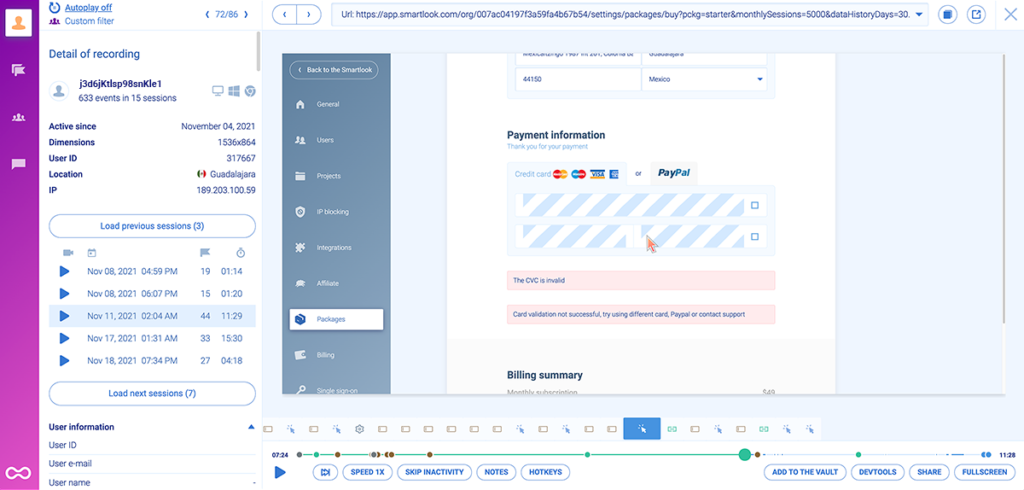Click the highlighted blue click event in event strip

click(642, 429)
